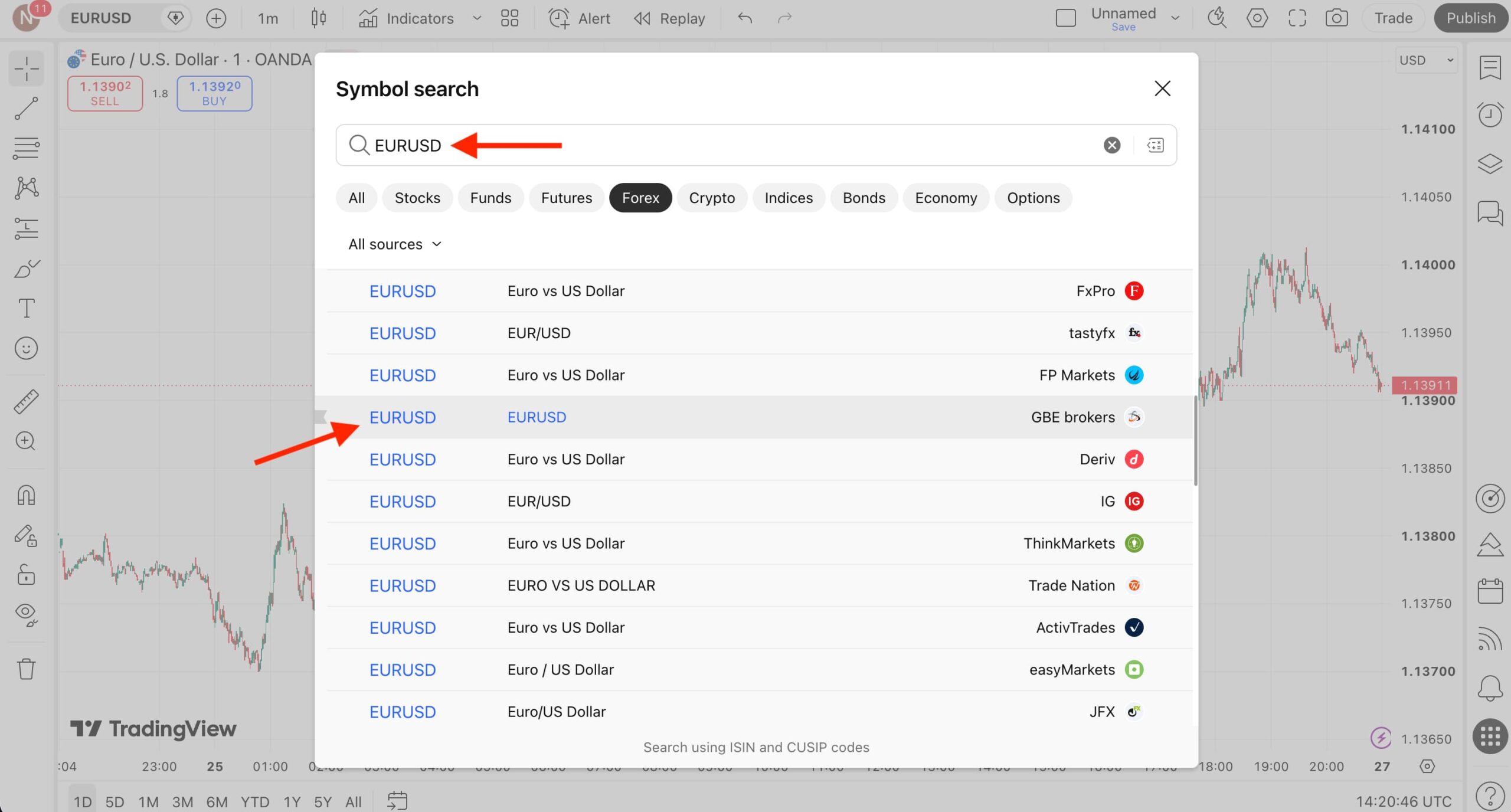Clear the EURUSD search text

point(1112,145)
